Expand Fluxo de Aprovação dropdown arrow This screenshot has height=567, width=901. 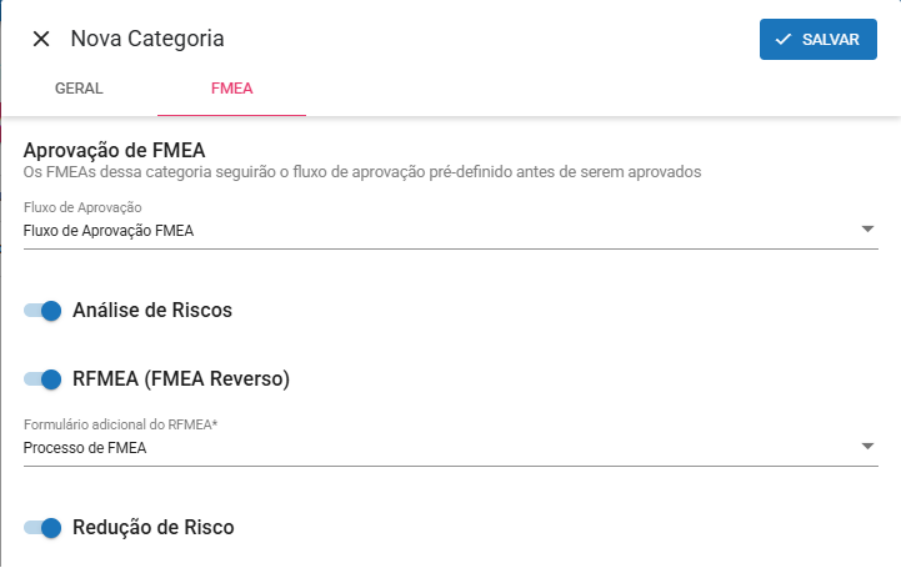tap(867, 230)
